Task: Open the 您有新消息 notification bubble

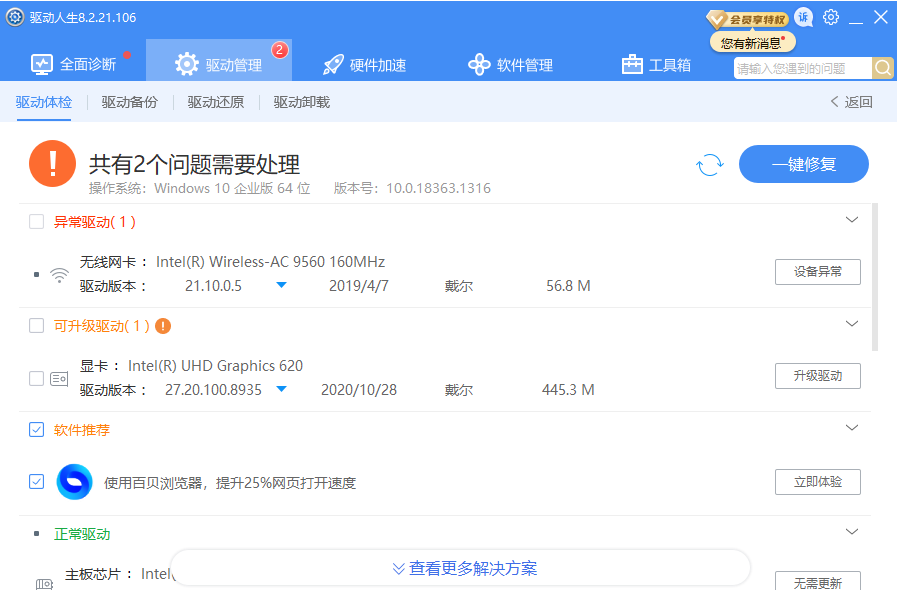Action: [x=753, y=43]
